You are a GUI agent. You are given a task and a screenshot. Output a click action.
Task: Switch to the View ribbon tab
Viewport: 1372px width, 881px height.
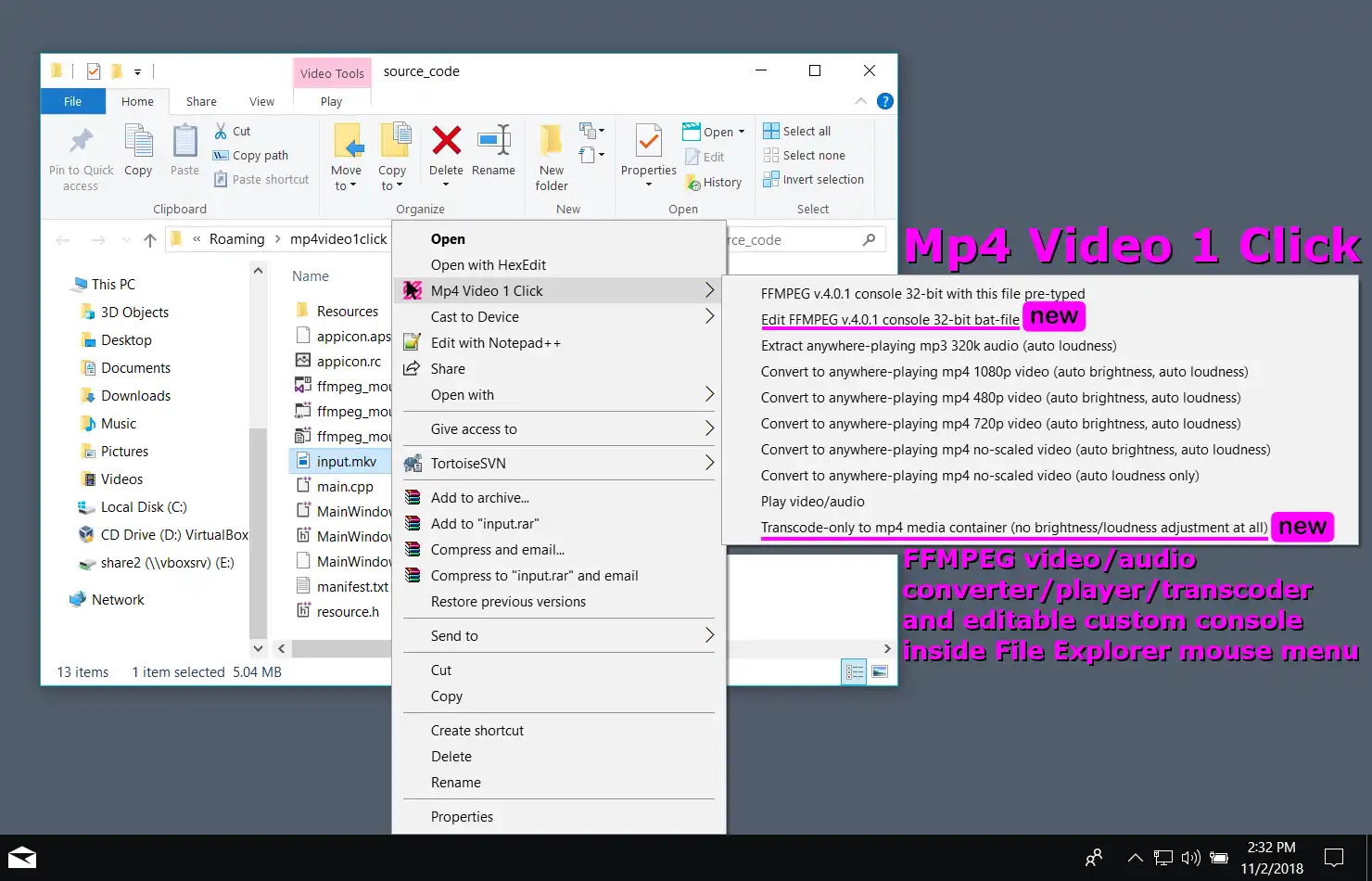pos(261,102)
